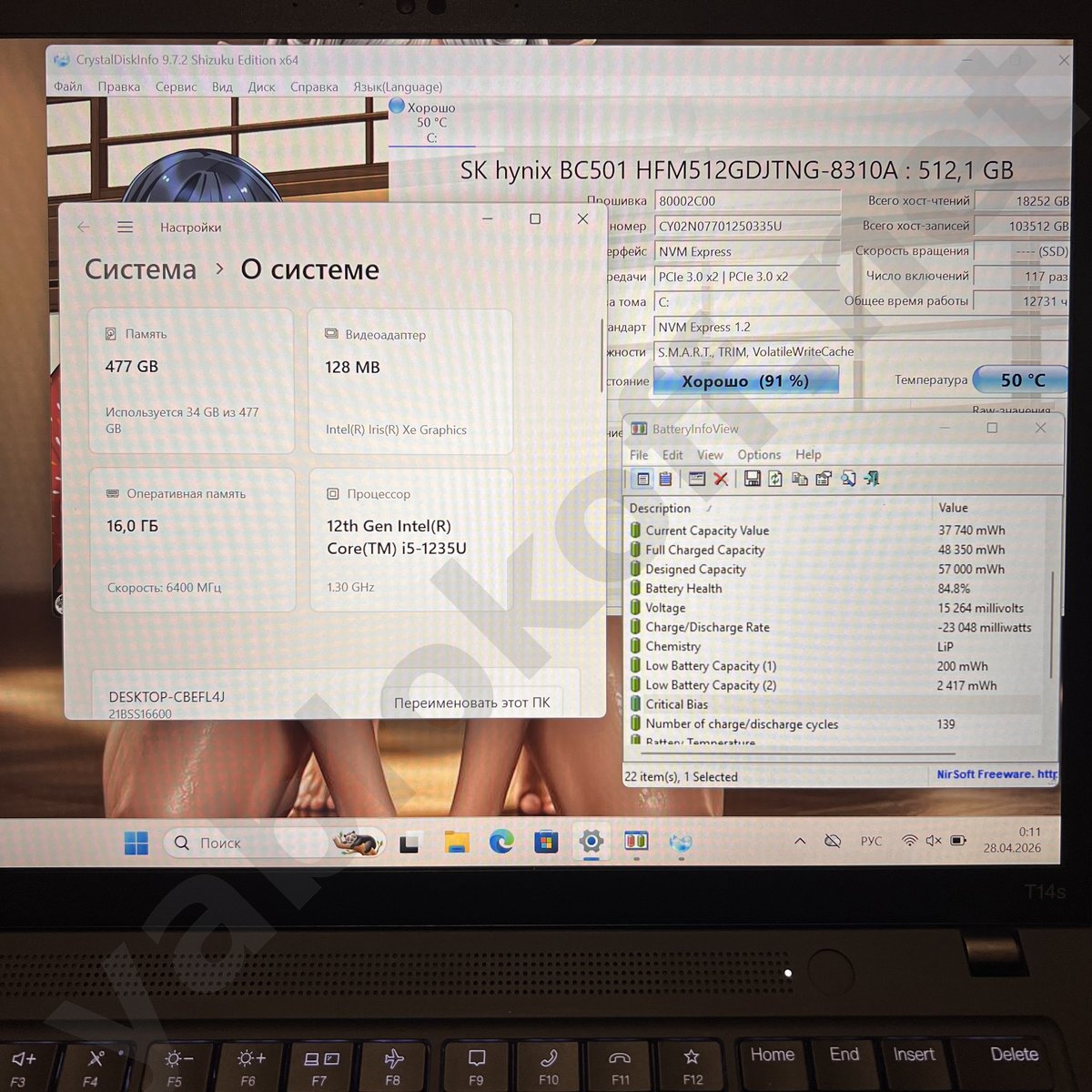Screen dimensions: 1092x1092
Task: Click the battery icon beside Battery Health row
Action: [x=635, y=588]
